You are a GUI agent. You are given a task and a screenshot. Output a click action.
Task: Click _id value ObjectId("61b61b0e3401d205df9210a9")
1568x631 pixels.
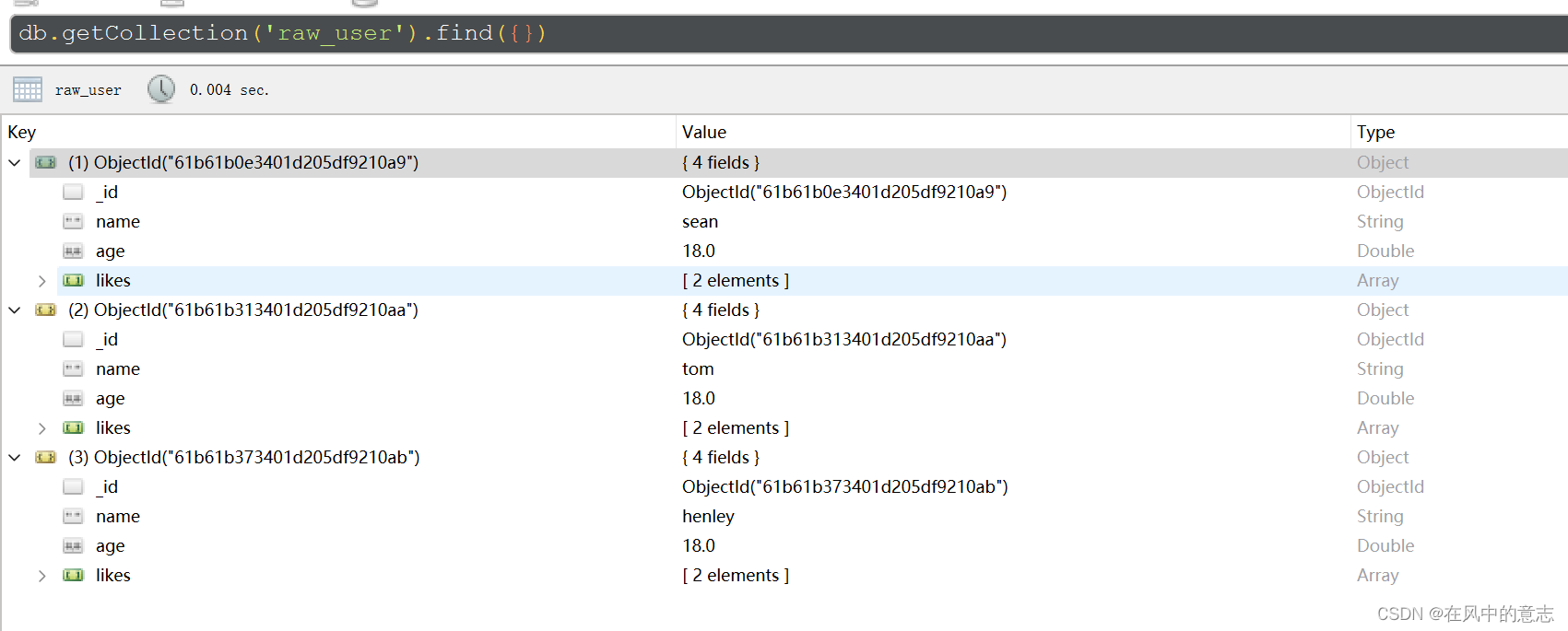point(844,193)
